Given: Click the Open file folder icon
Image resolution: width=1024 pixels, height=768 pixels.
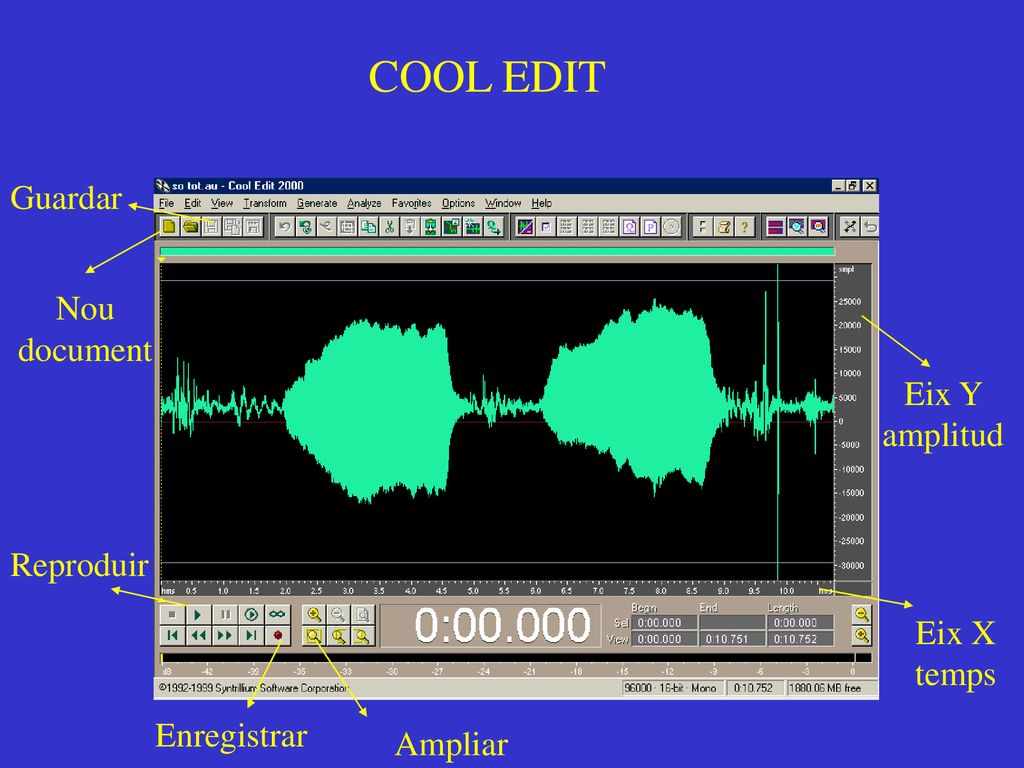Looking at the screenshot, I should (x=191, y=227).
